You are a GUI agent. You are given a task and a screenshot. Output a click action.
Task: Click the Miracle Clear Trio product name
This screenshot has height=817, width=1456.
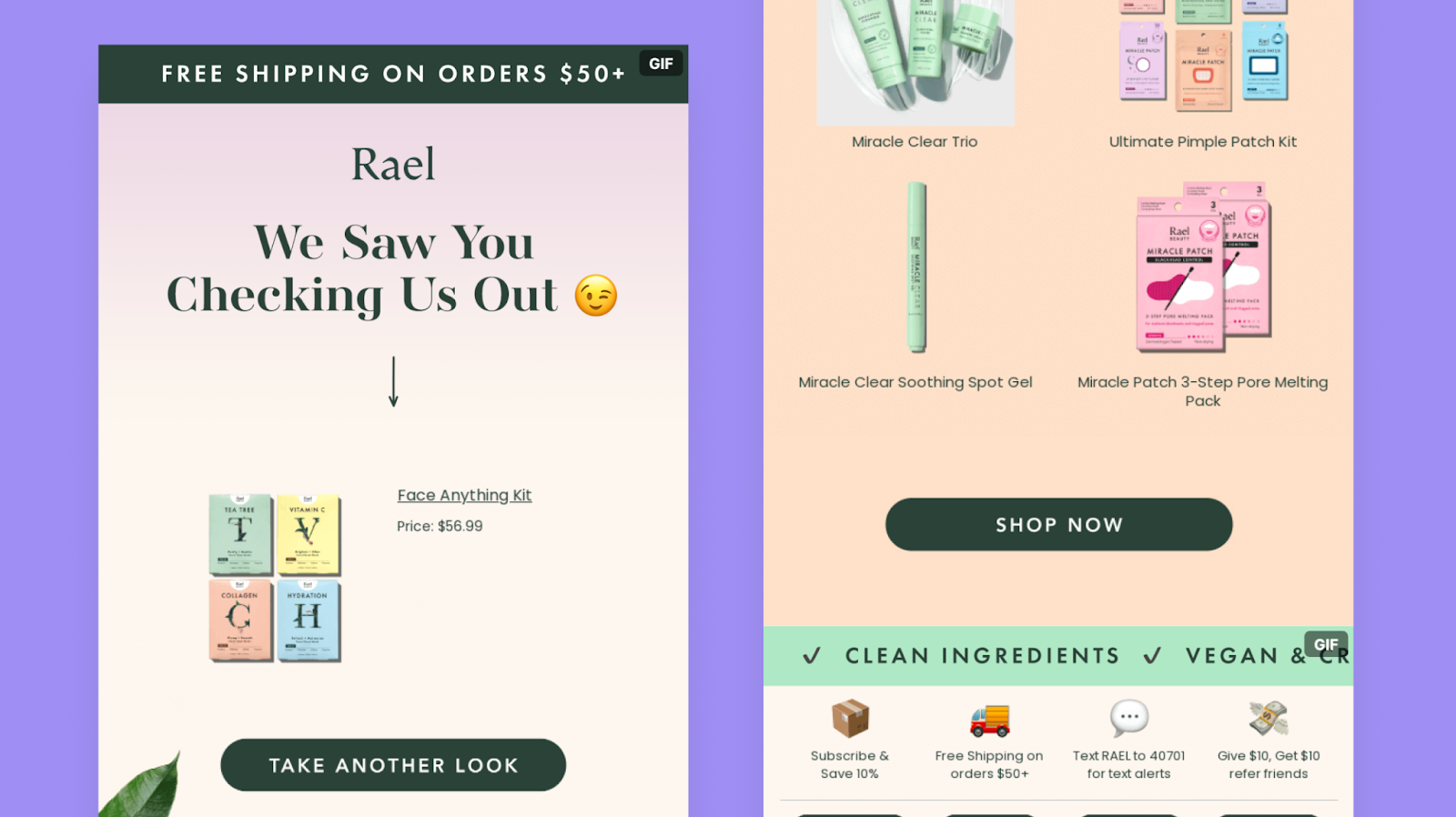pos(915,142)
